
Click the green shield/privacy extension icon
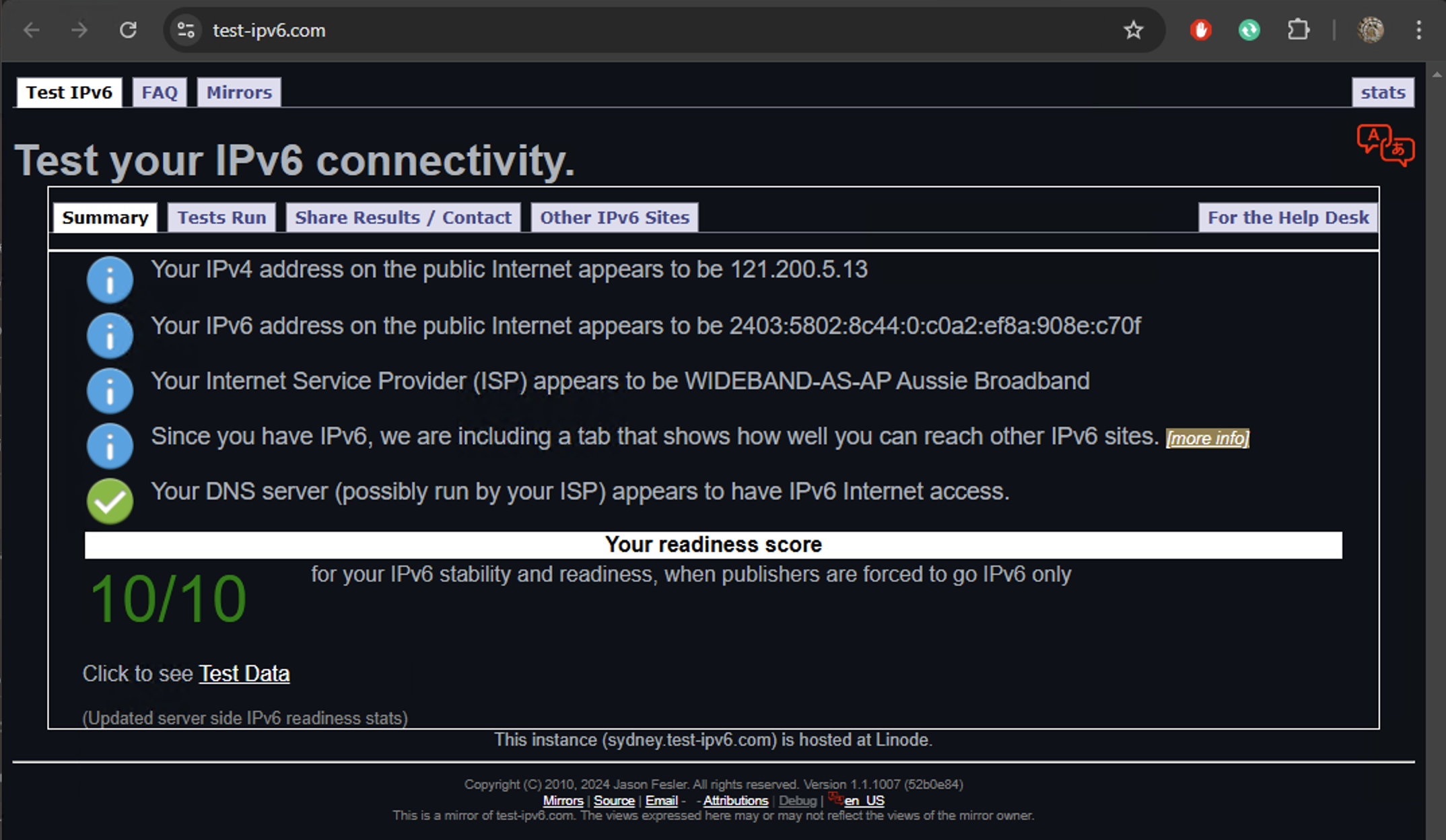[x=1249, y=30]
